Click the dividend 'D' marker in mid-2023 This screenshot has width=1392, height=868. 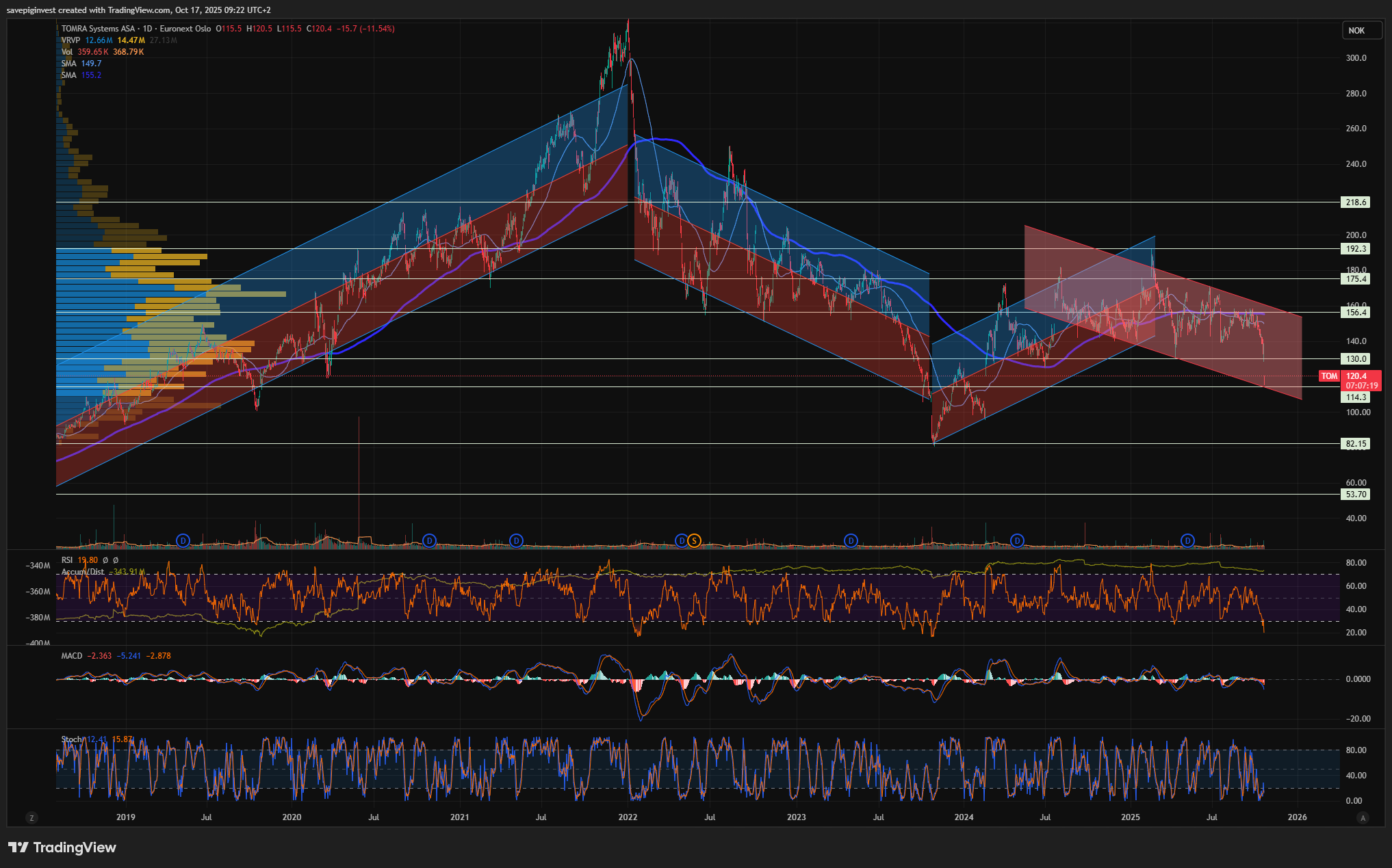click(851, 541)
